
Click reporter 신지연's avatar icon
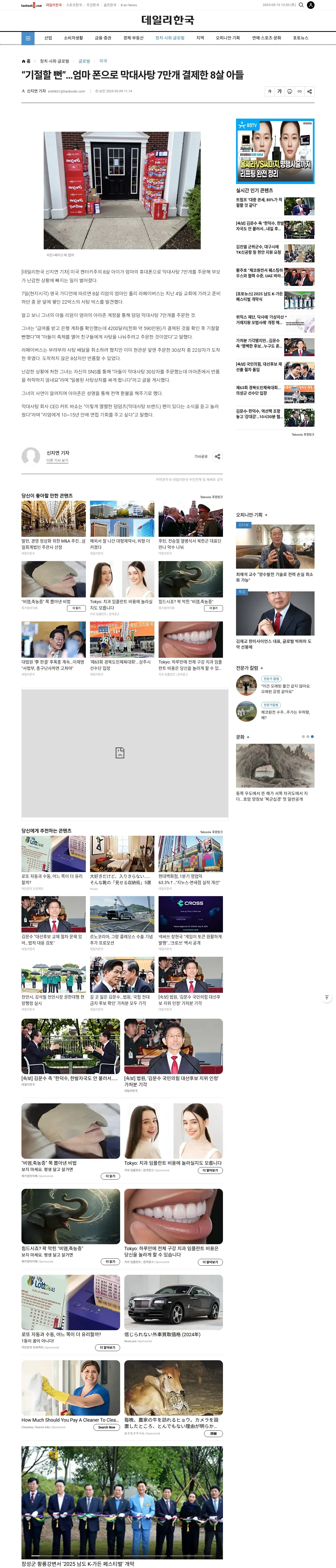tap(31, 456)
